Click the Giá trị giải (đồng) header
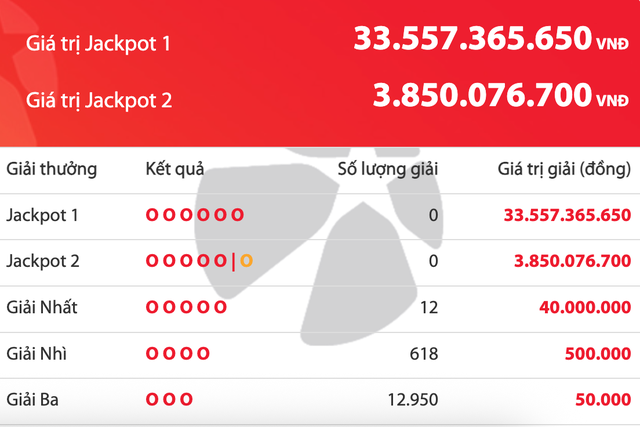This screenshot has width=640, height=427. 564,168
